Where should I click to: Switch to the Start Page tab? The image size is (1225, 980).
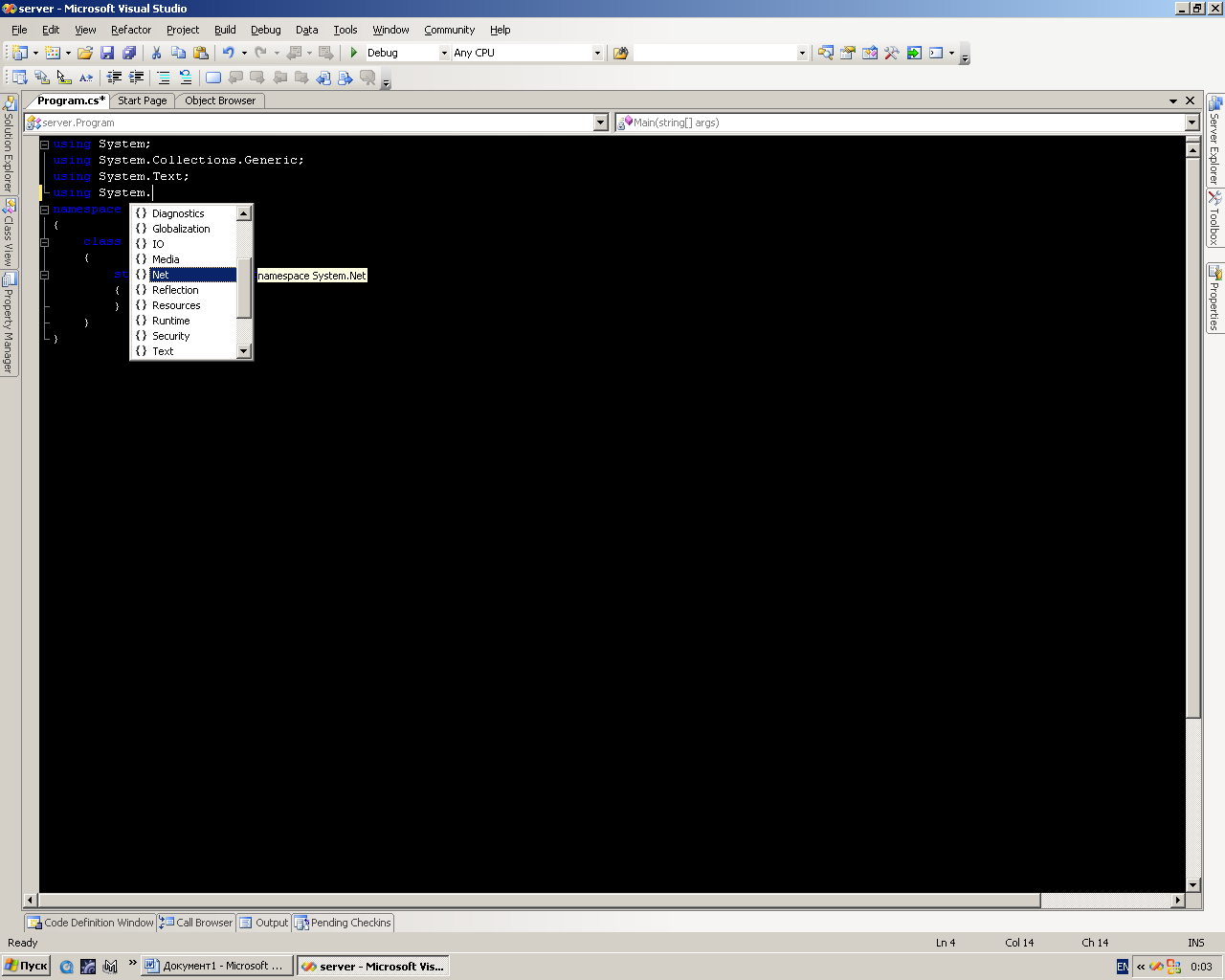142,100
